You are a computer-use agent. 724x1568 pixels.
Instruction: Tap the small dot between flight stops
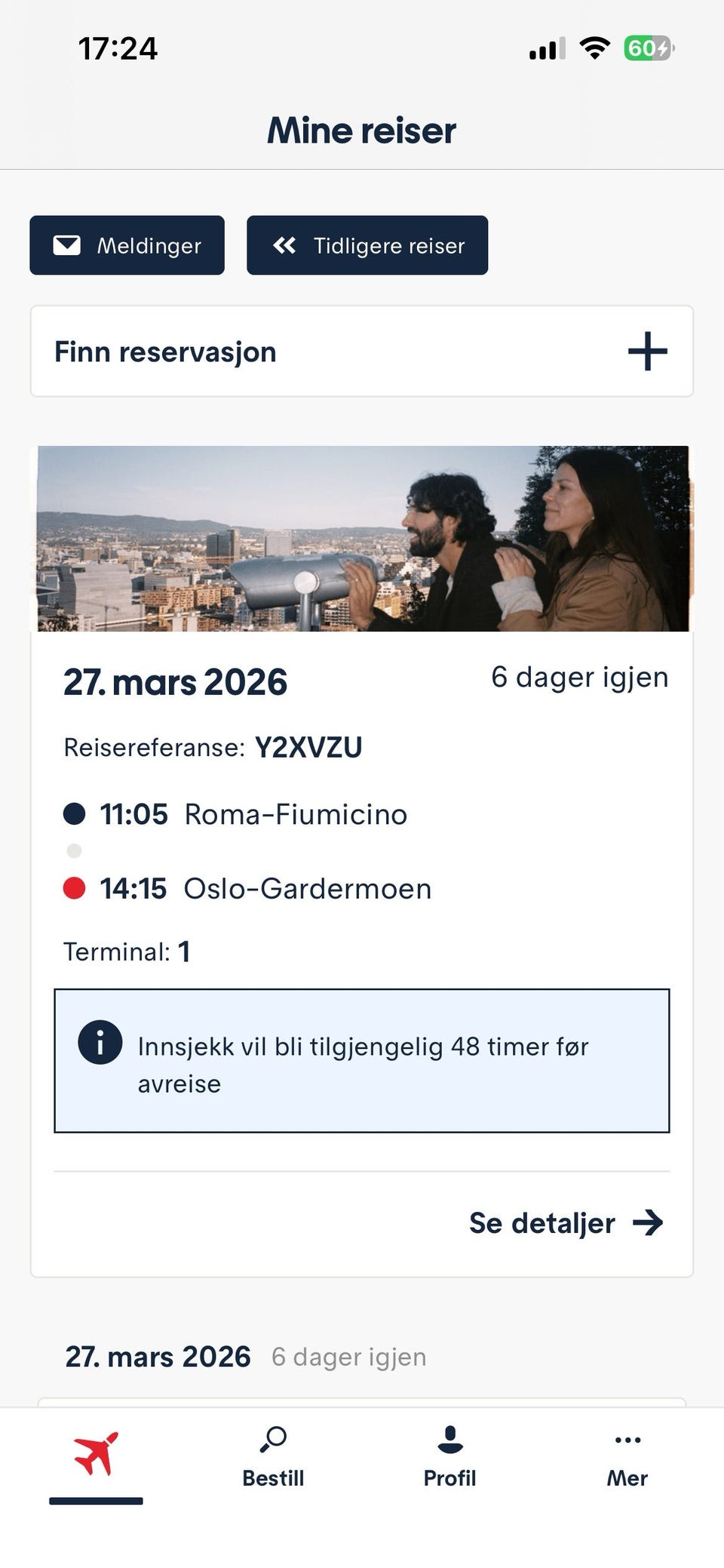pyautogui.click(x=74, y=851)
